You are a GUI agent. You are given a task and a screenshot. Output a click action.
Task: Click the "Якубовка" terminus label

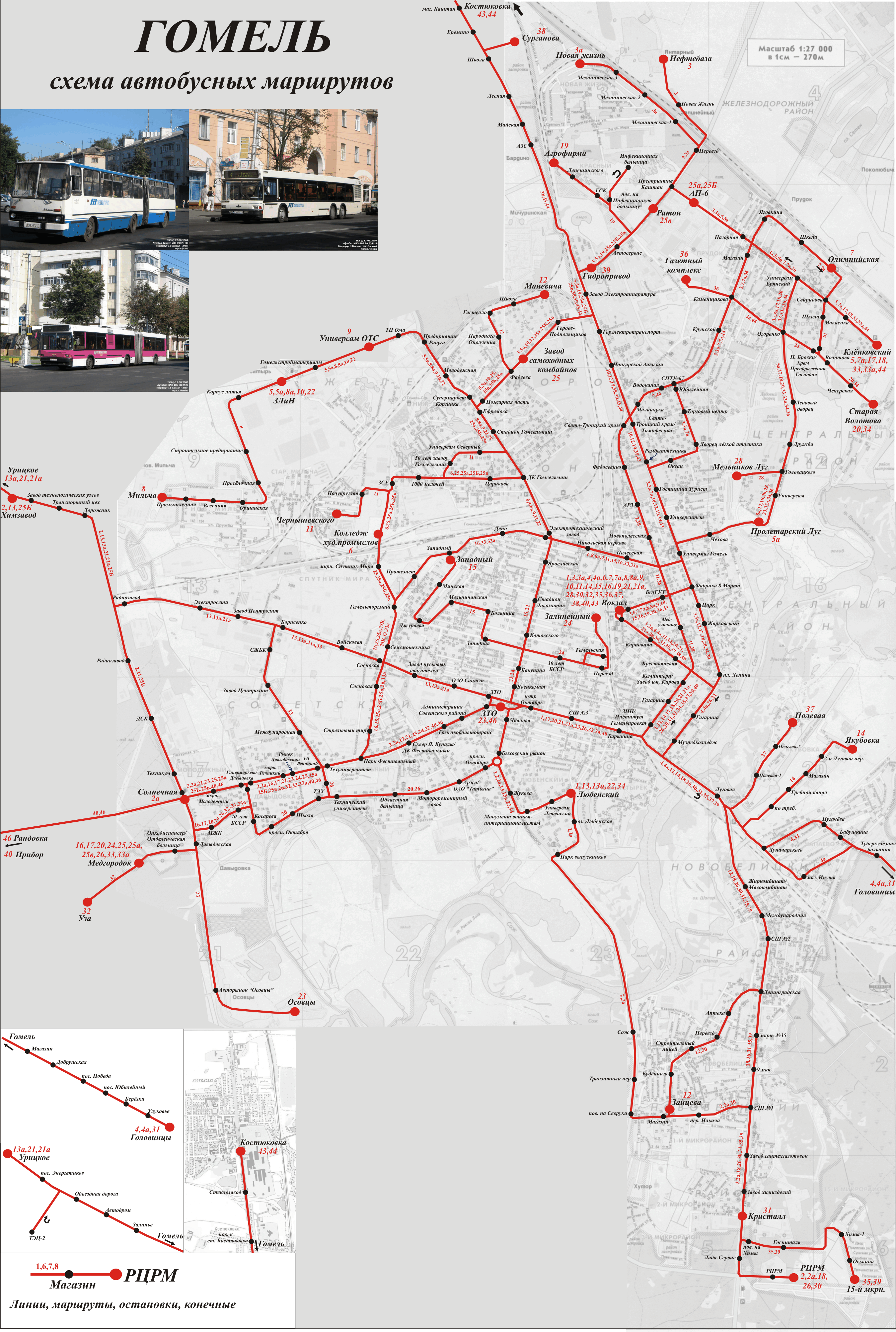point(862,740)
